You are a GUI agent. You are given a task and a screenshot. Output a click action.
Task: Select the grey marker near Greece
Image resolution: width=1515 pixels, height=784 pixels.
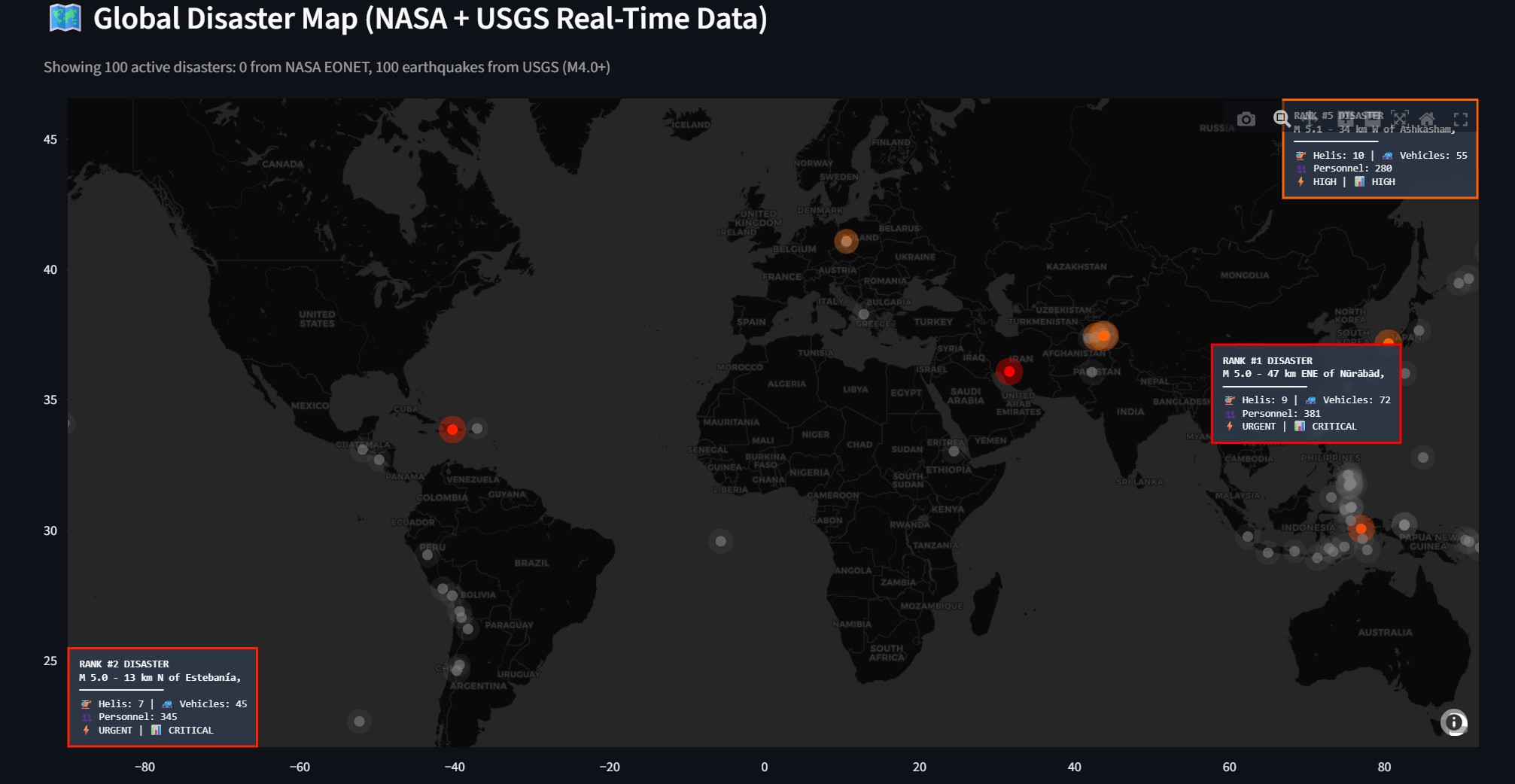tap(864, 315)
